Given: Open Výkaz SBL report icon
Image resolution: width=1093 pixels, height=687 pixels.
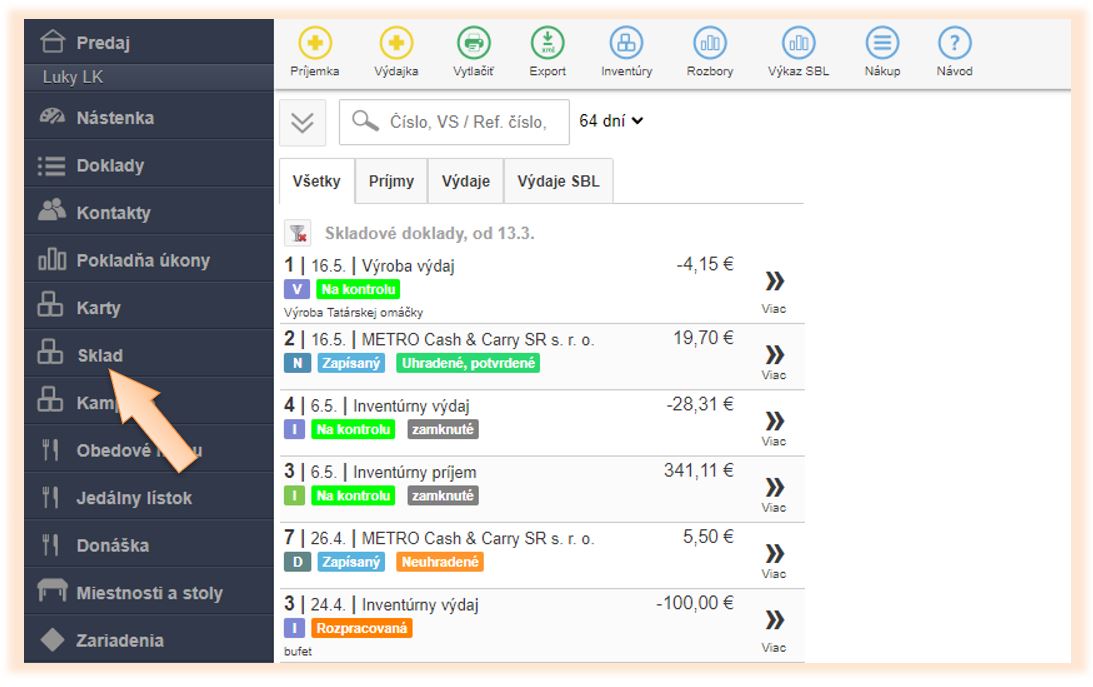Looking at the screenshot, I should [x=798, y=44].
